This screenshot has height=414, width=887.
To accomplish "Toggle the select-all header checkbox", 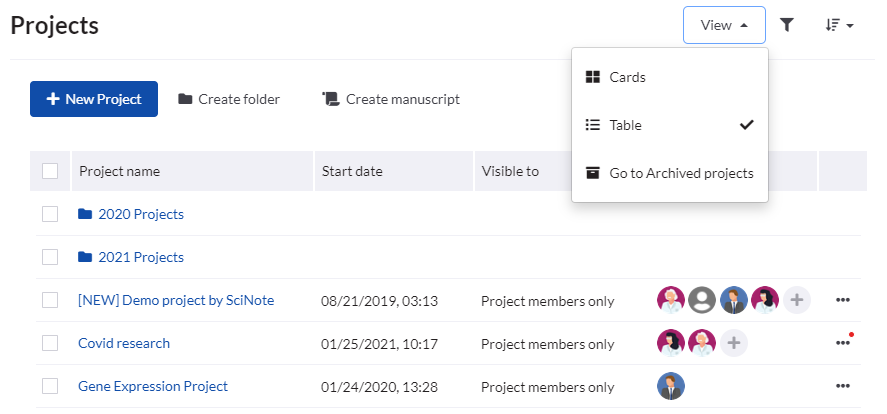I will [50, 171].
